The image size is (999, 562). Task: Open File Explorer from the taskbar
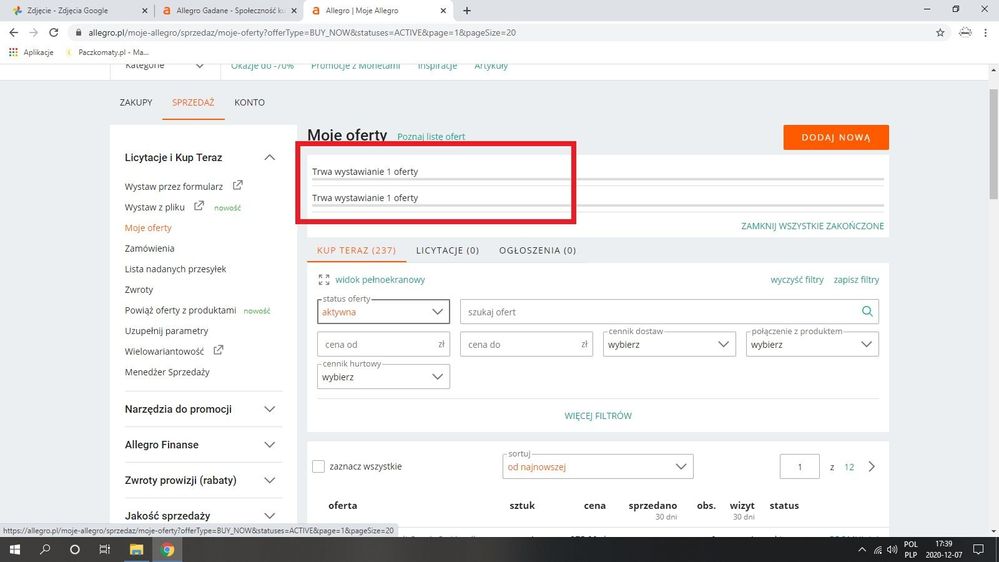pos(137,549)
